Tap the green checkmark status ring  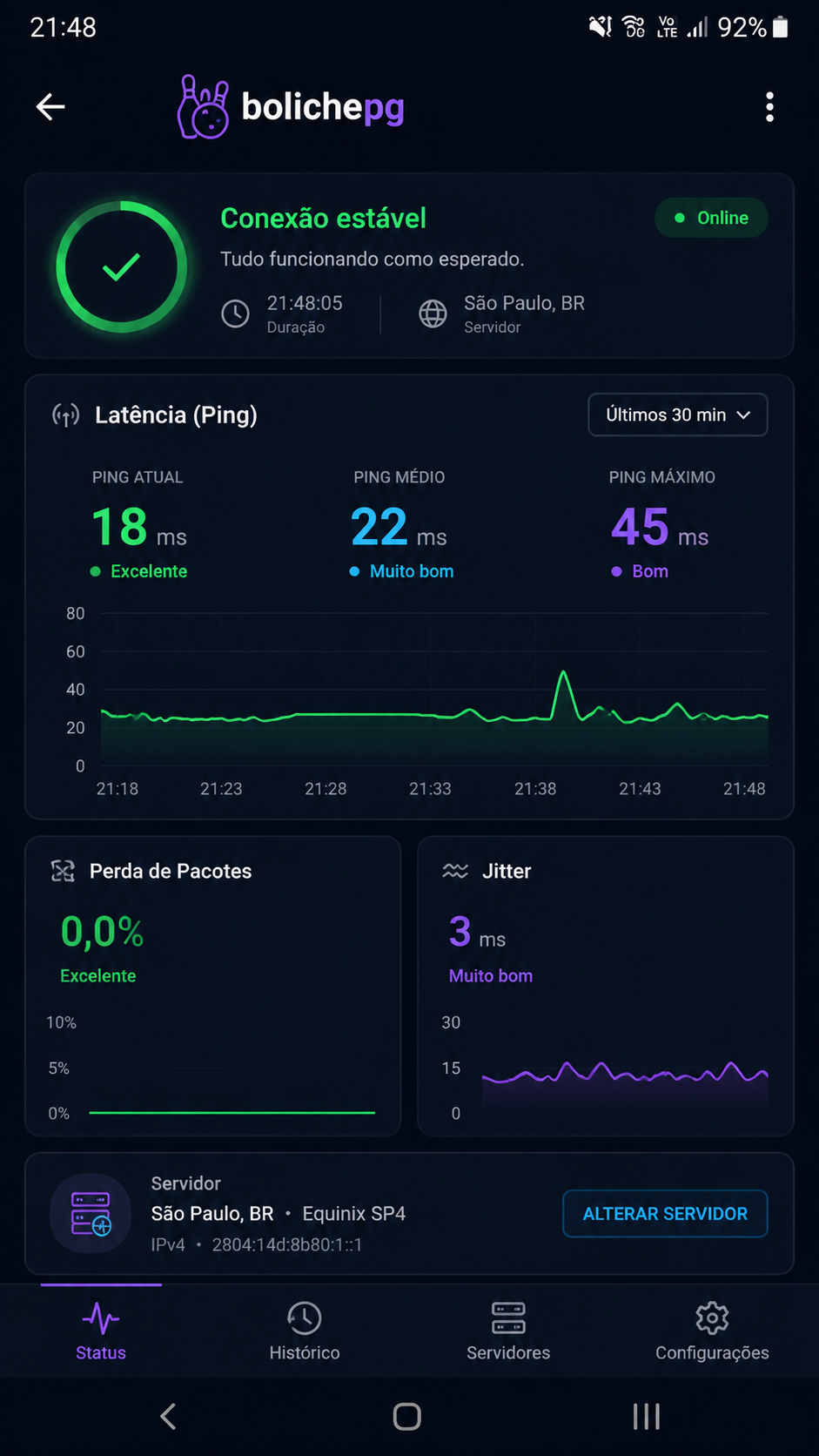pos(122,266)
